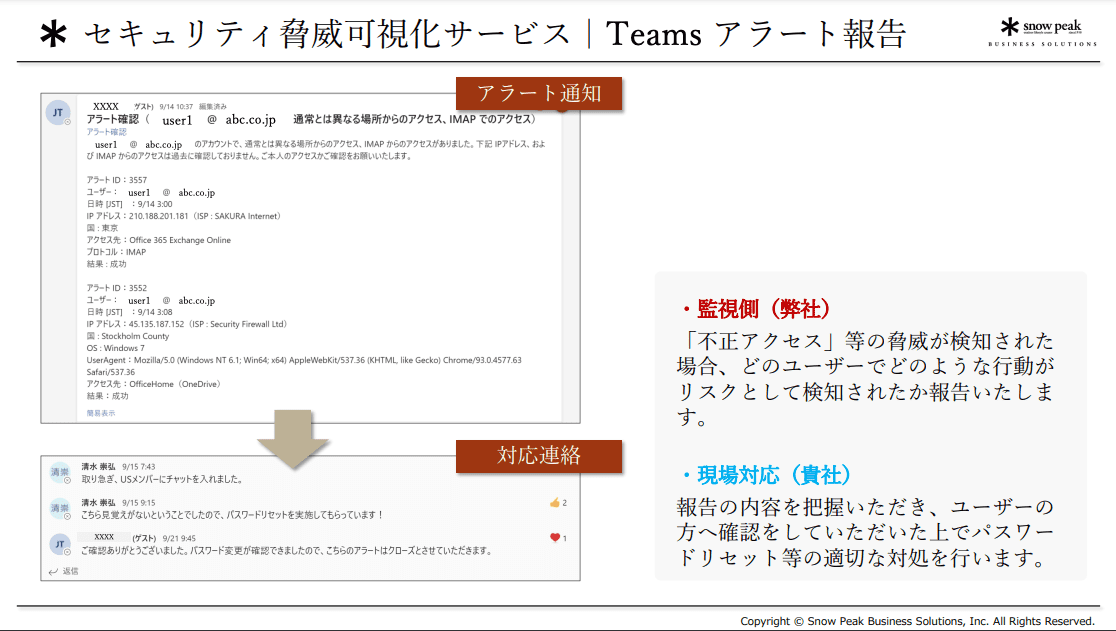Viewport: 1116px width, 631px height.
Task: Click the Safari/537.36 line
Action: pyautogui.click(x=110, y=372)
